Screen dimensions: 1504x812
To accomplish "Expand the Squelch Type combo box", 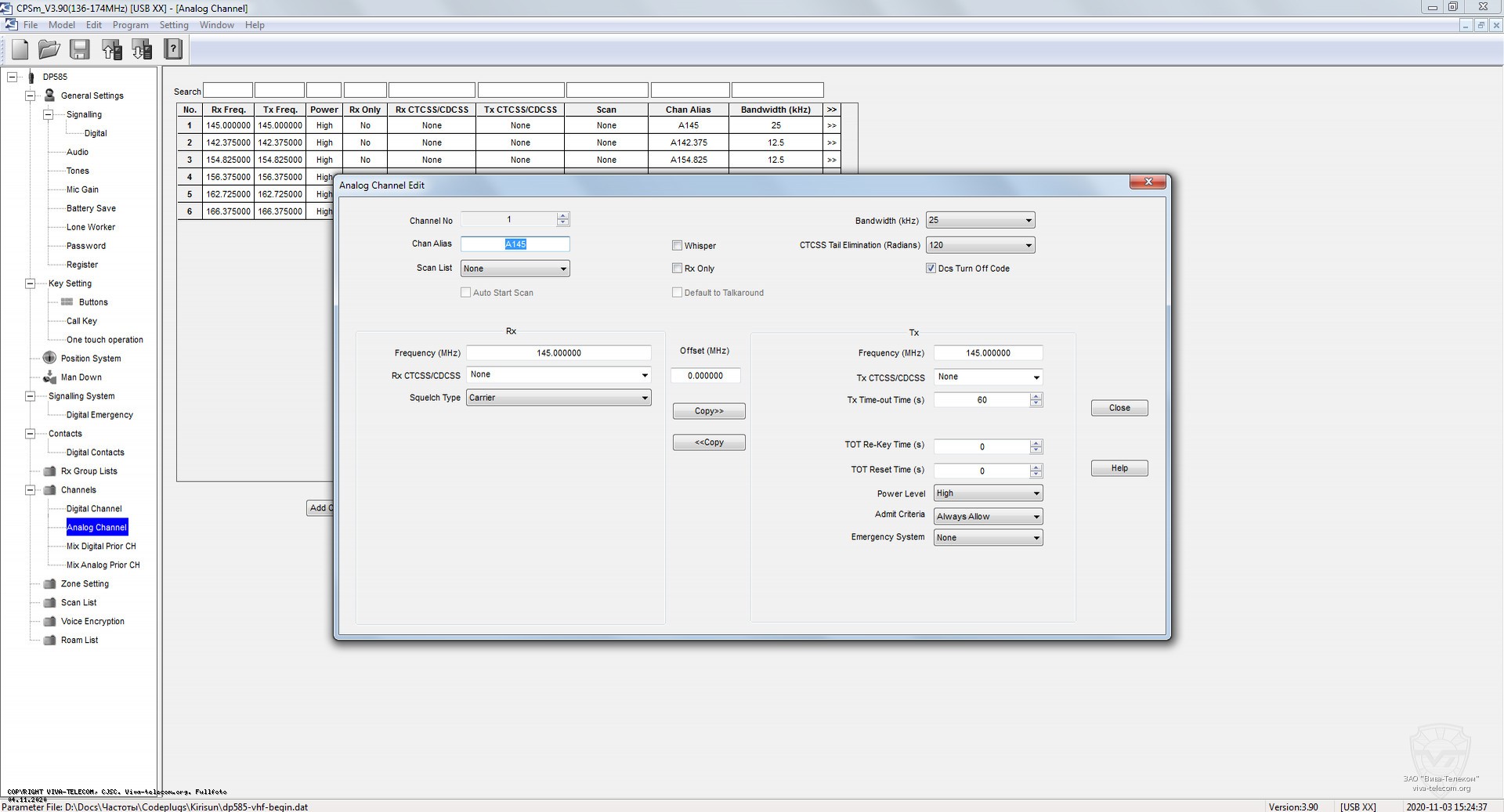I will pos(559,398).
